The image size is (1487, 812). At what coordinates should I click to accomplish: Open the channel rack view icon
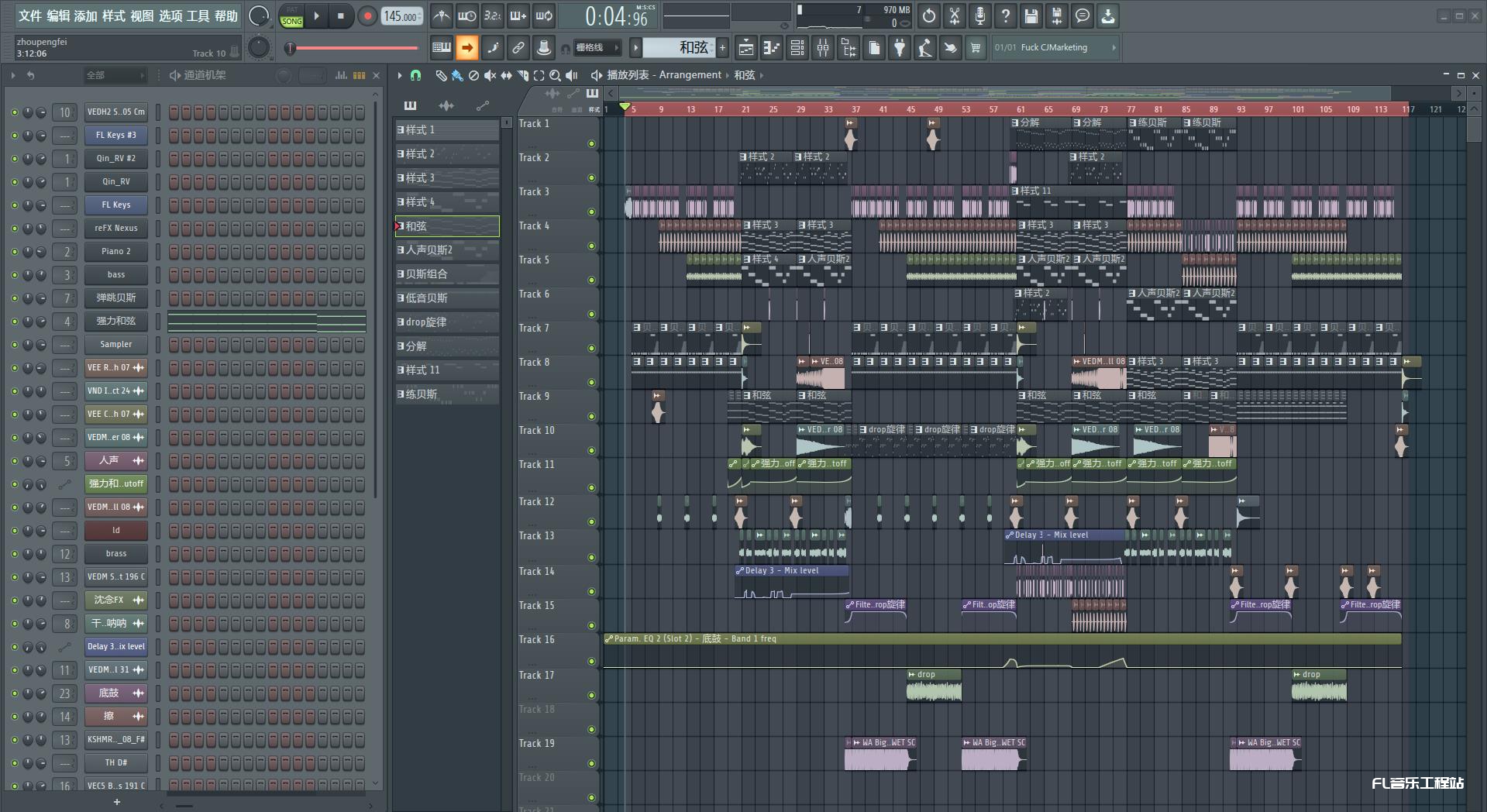coord(797,47)
